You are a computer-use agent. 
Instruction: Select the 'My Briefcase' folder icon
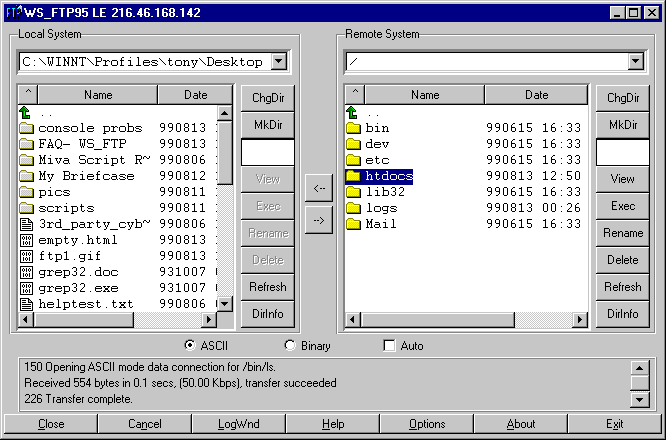point(26,176)
